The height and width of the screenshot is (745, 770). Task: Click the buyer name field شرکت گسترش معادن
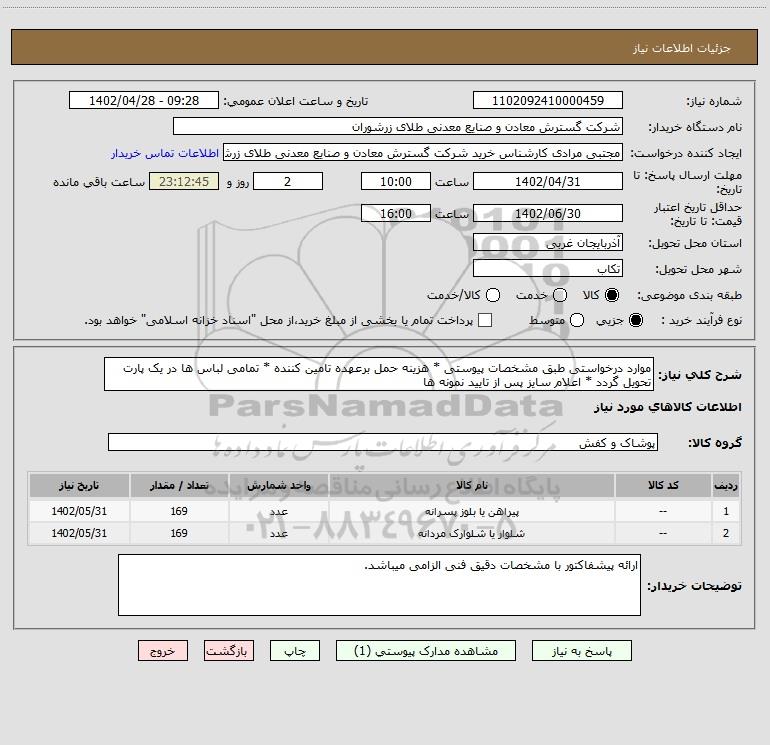point(398,126)
